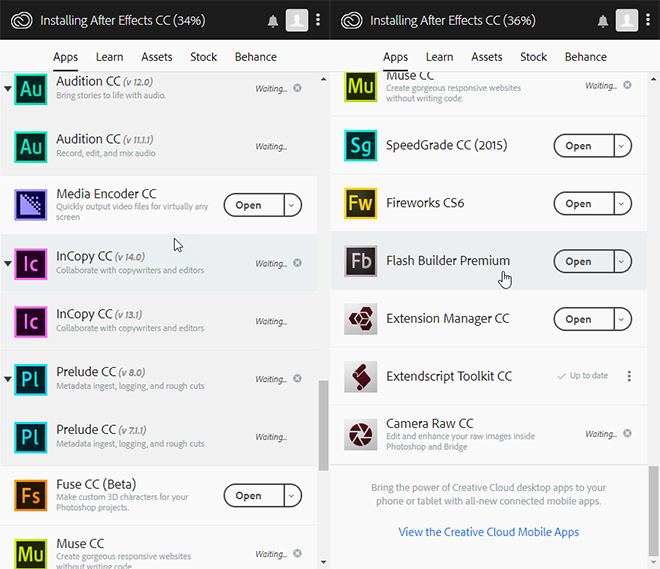660x569 pixels.
Task: Click the Extension Manager CC app icon
Action: (x=360, y=320)
